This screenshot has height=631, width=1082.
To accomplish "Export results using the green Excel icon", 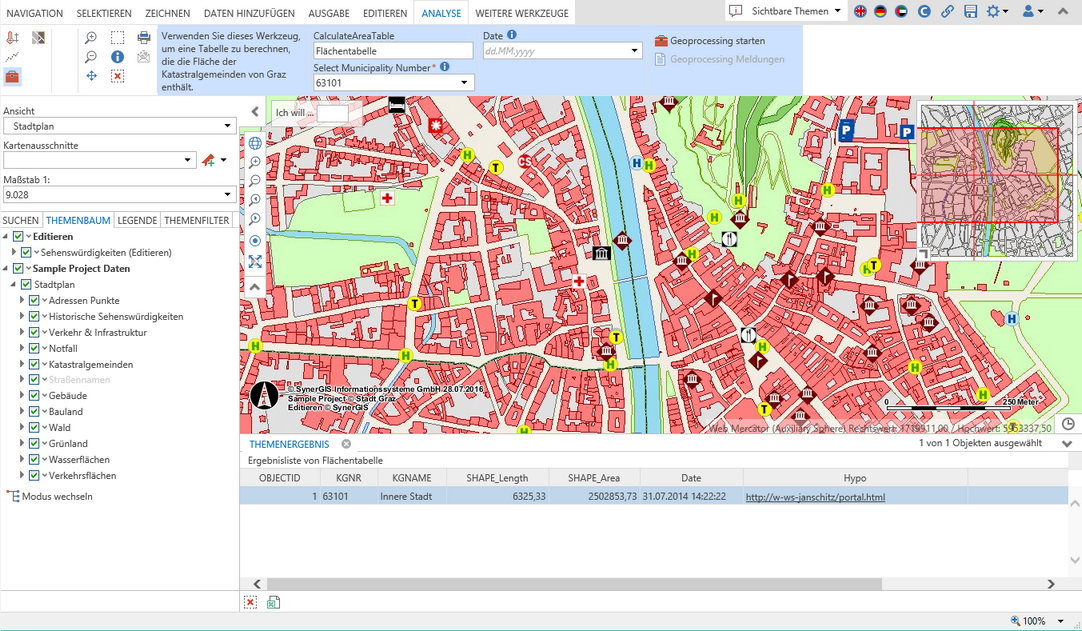I will pos(273,602).
